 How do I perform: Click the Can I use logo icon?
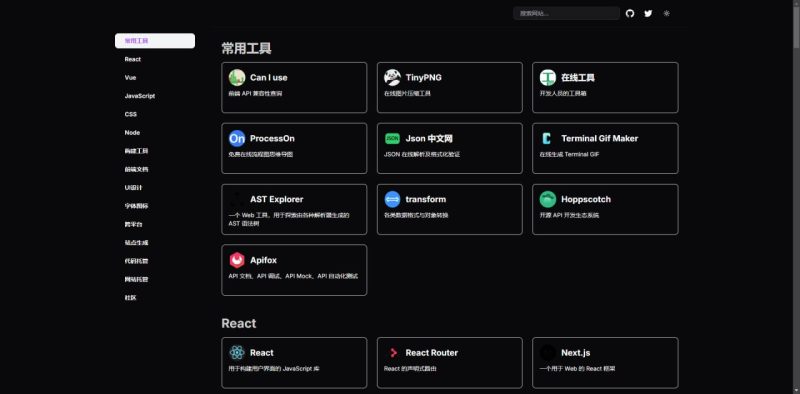[237, 78]
